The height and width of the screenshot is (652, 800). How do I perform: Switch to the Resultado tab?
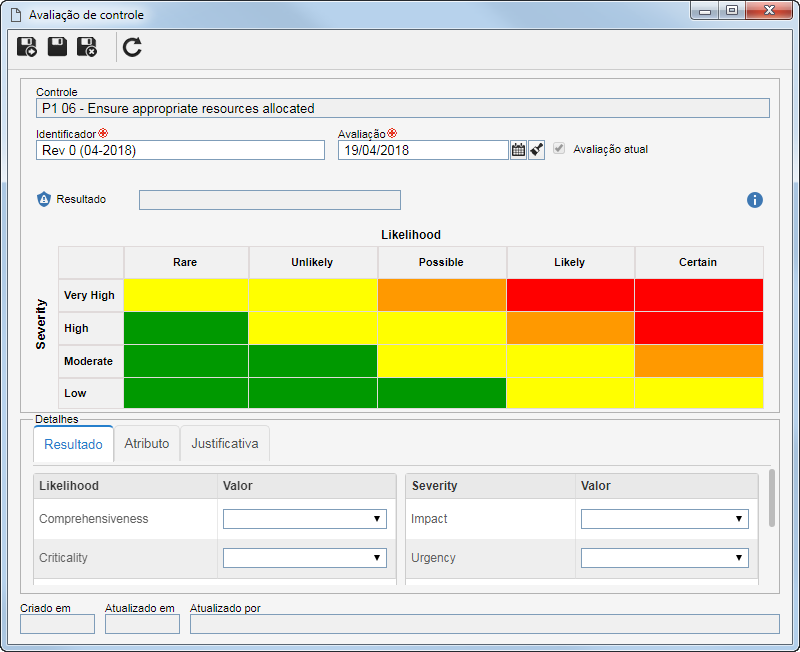coord(73,444)
